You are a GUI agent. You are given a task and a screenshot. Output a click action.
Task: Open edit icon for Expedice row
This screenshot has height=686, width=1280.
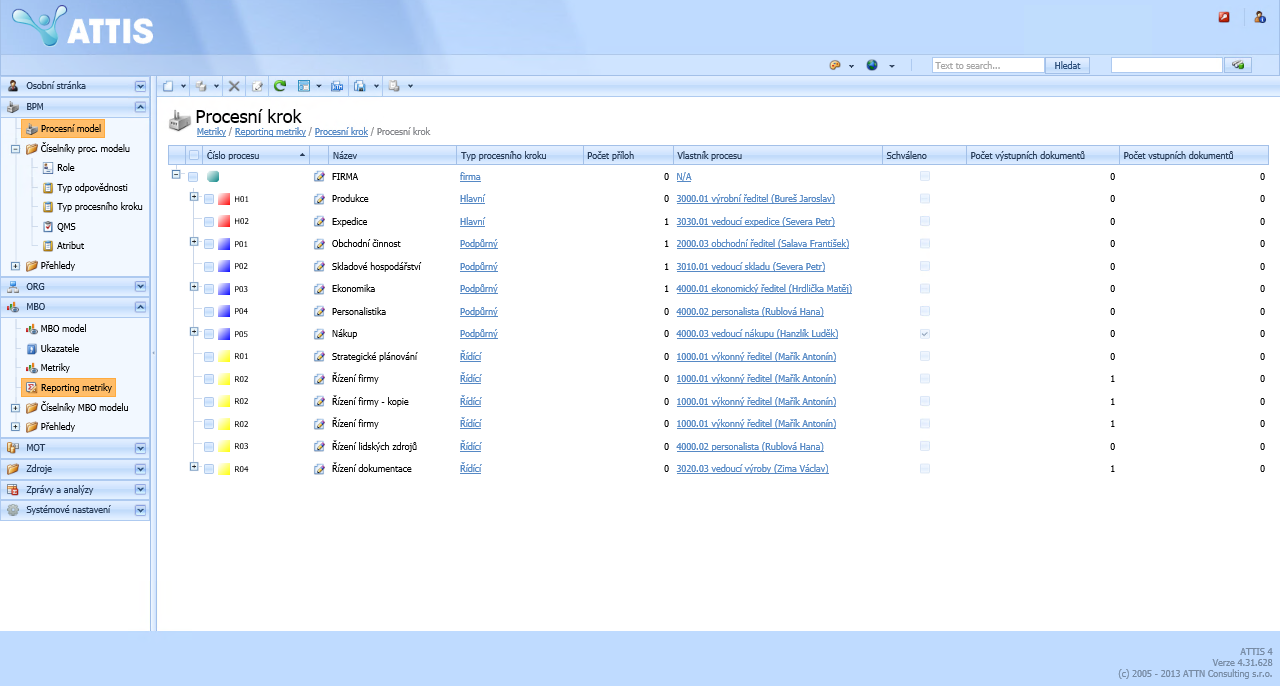(320, 221)
